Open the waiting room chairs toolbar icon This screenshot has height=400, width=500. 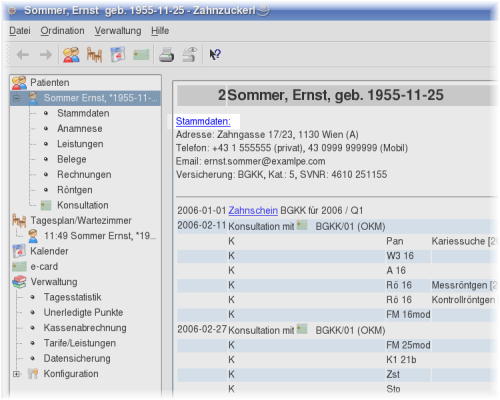tap(94, 55)
